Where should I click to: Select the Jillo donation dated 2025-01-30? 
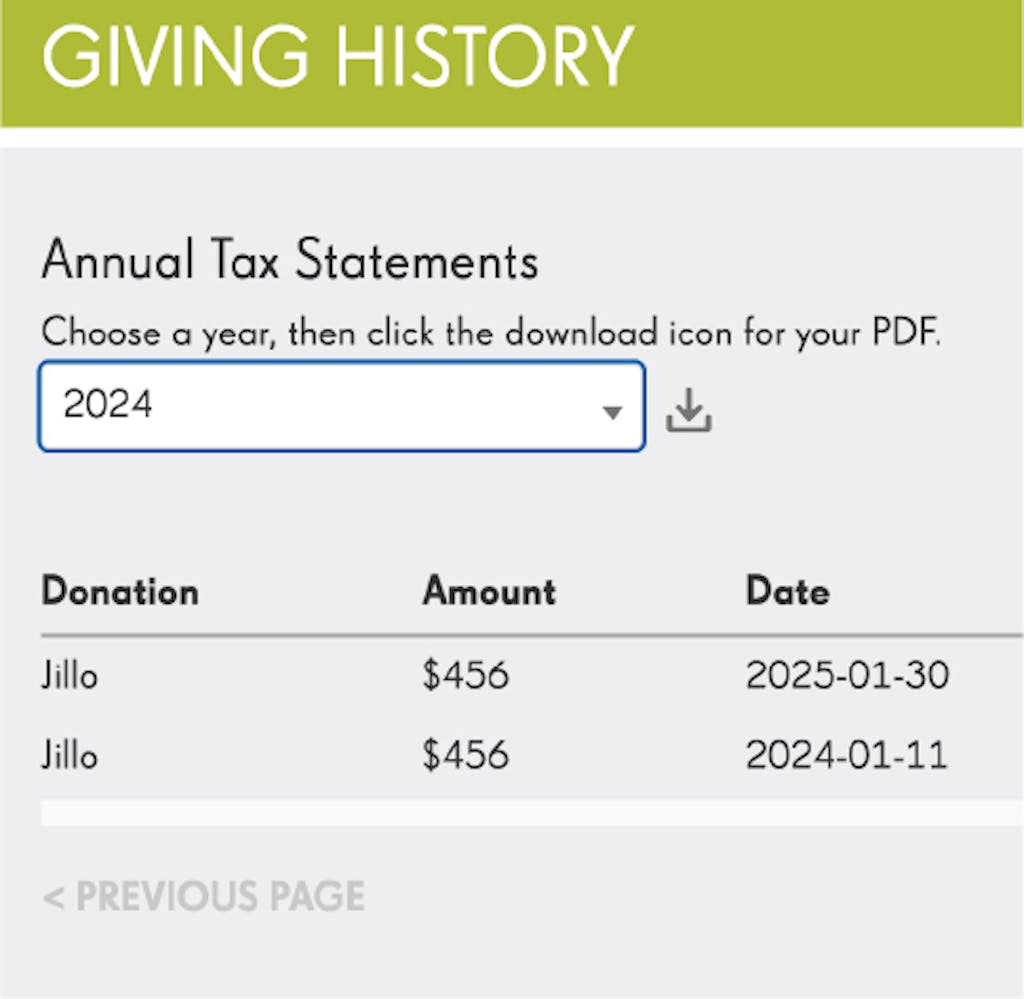tap(70, 676)
